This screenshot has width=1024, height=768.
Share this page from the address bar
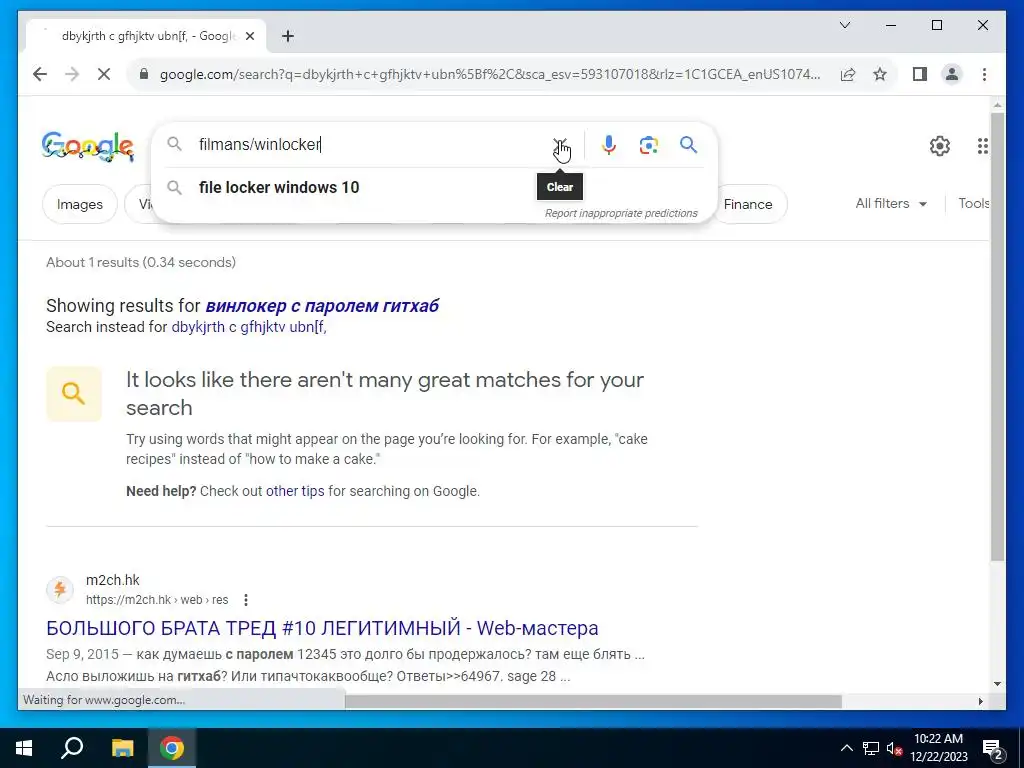tap(848, 74)
